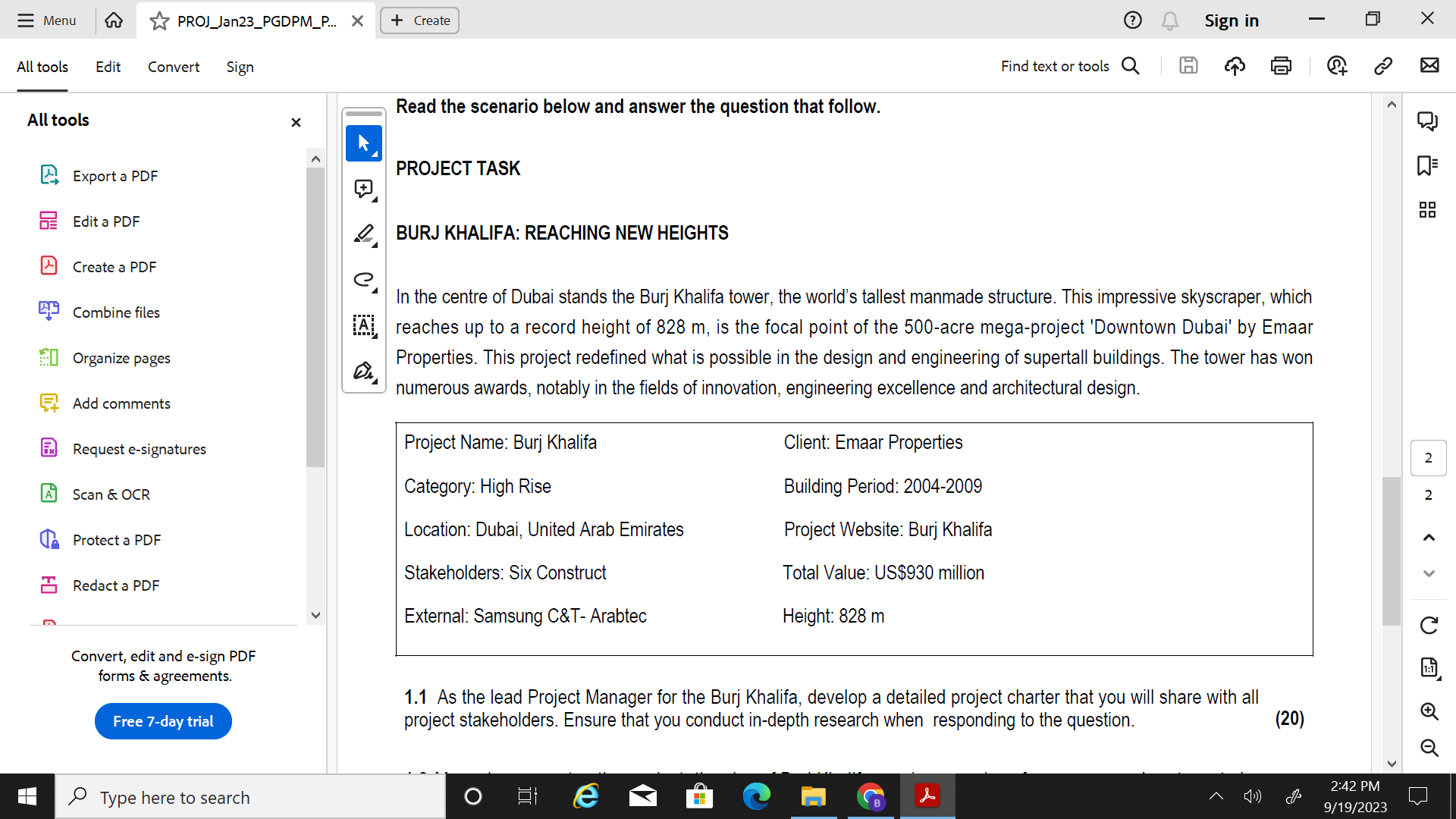The image size is (1456, 819).
Task: Switch to the Convert tab
Action: [x=173, y=67]
